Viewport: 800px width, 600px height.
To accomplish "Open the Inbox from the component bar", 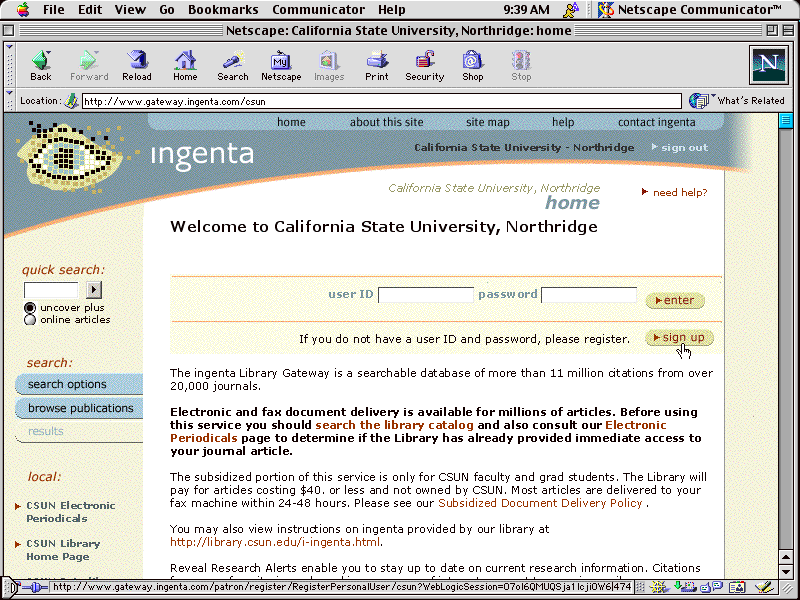I will [x=684, y=587].
